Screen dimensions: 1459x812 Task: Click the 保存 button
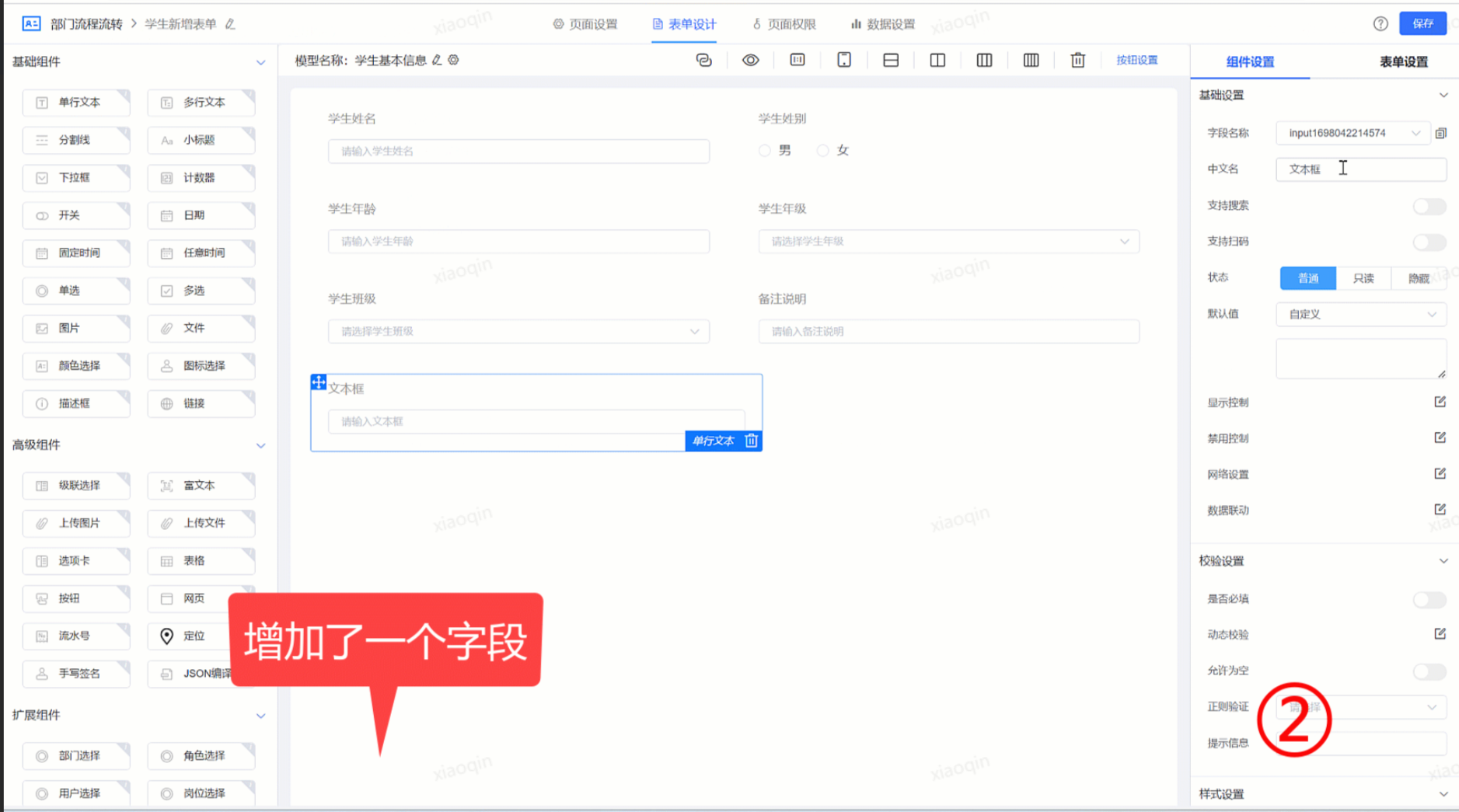coord(1423,23)
